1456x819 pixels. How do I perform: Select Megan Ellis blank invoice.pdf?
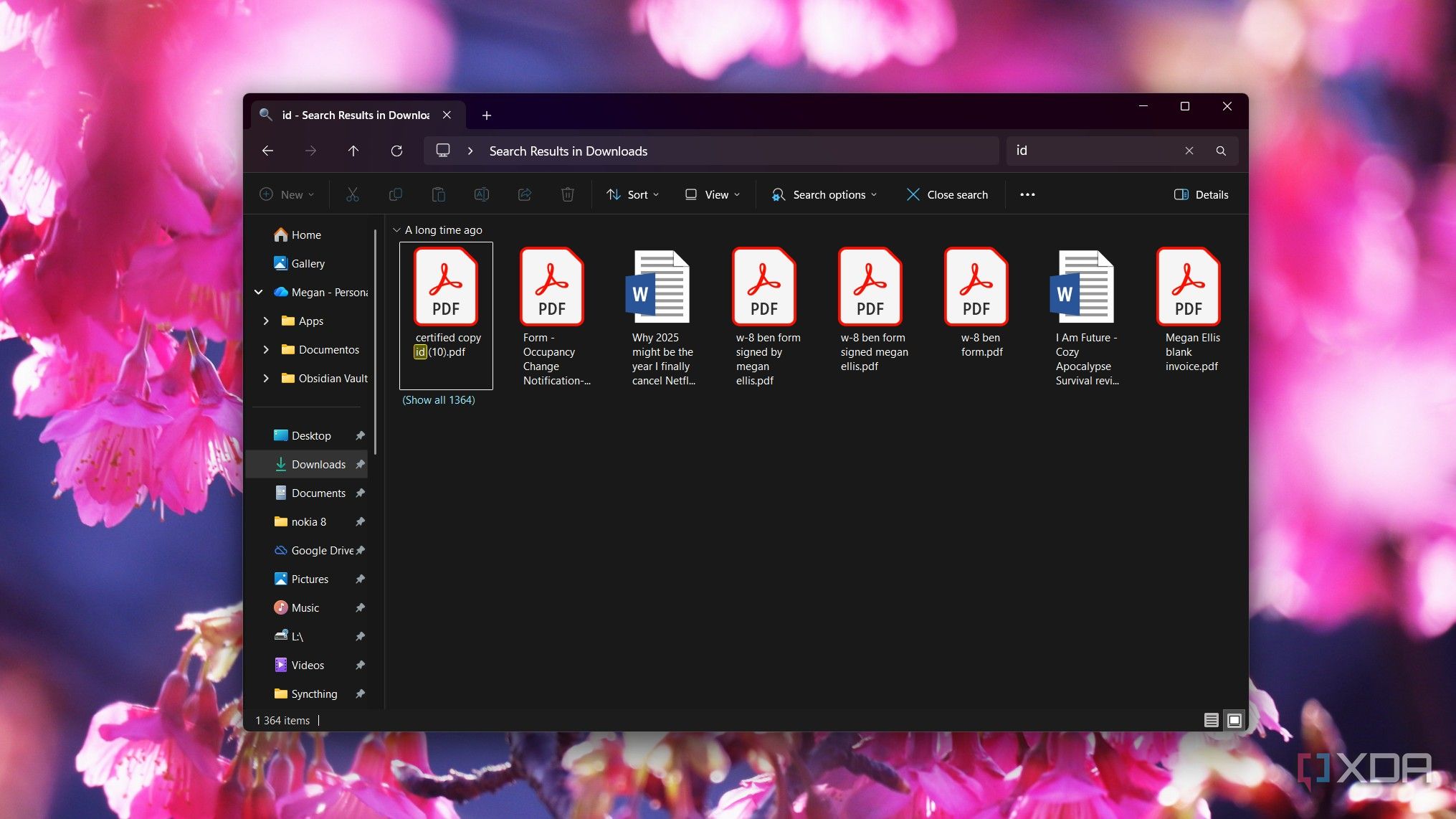pyautogui.click(x=1189, y=310)
